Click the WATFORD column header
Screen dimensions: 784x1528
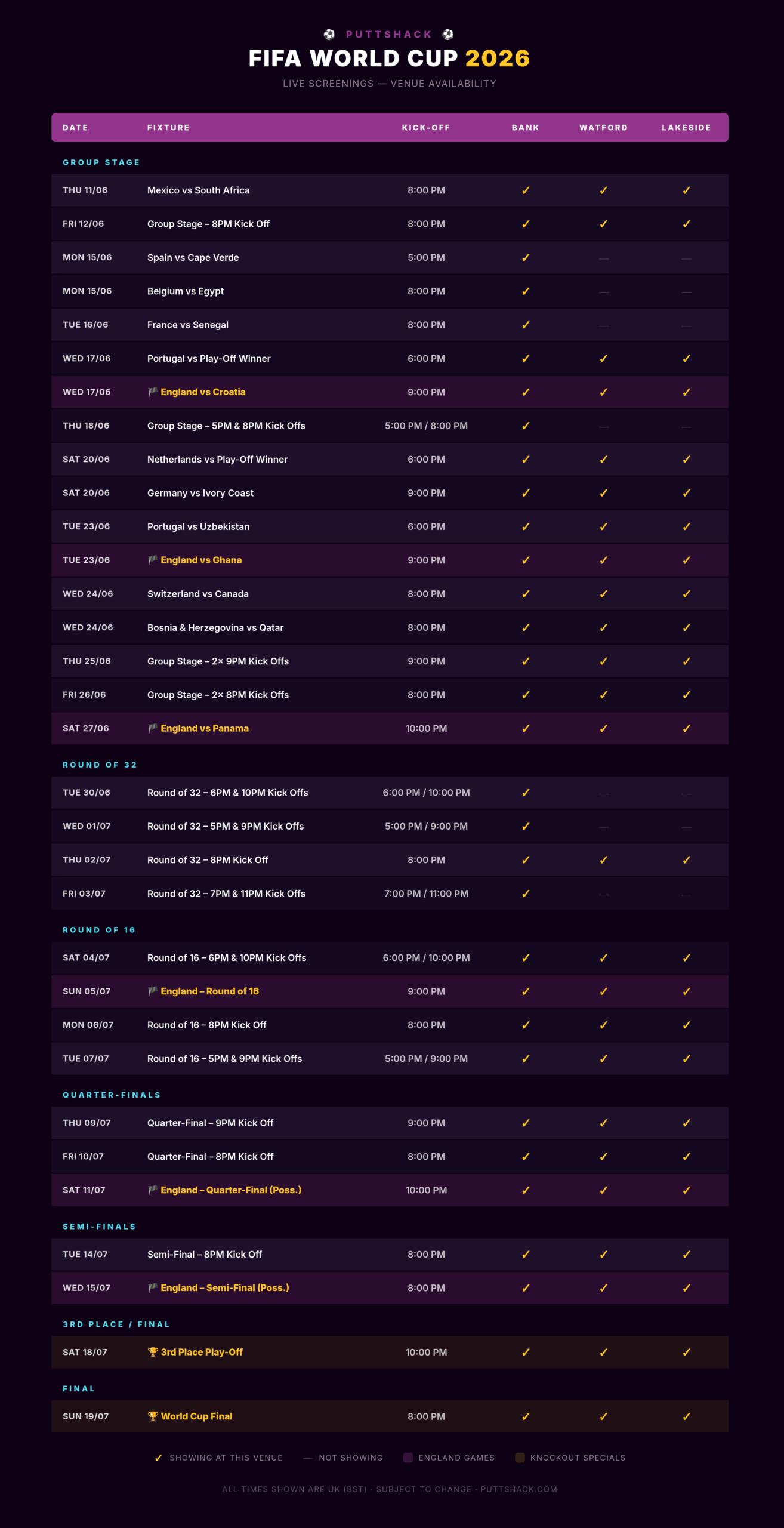tap(604, 128)
